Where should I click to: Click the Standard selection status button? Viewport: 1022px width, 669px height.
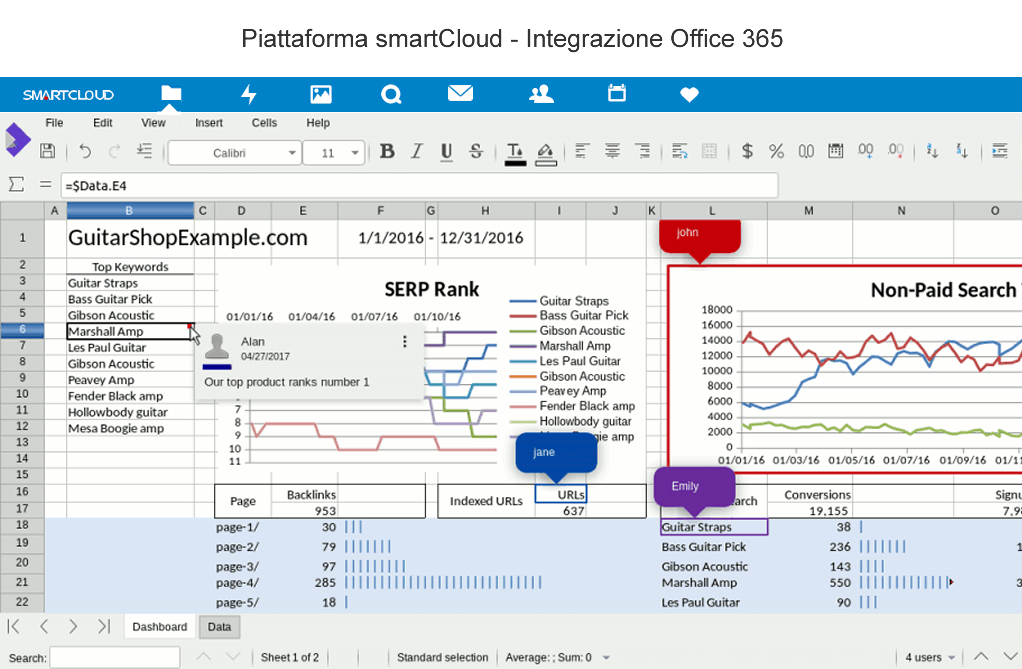(x=442, y=657)
